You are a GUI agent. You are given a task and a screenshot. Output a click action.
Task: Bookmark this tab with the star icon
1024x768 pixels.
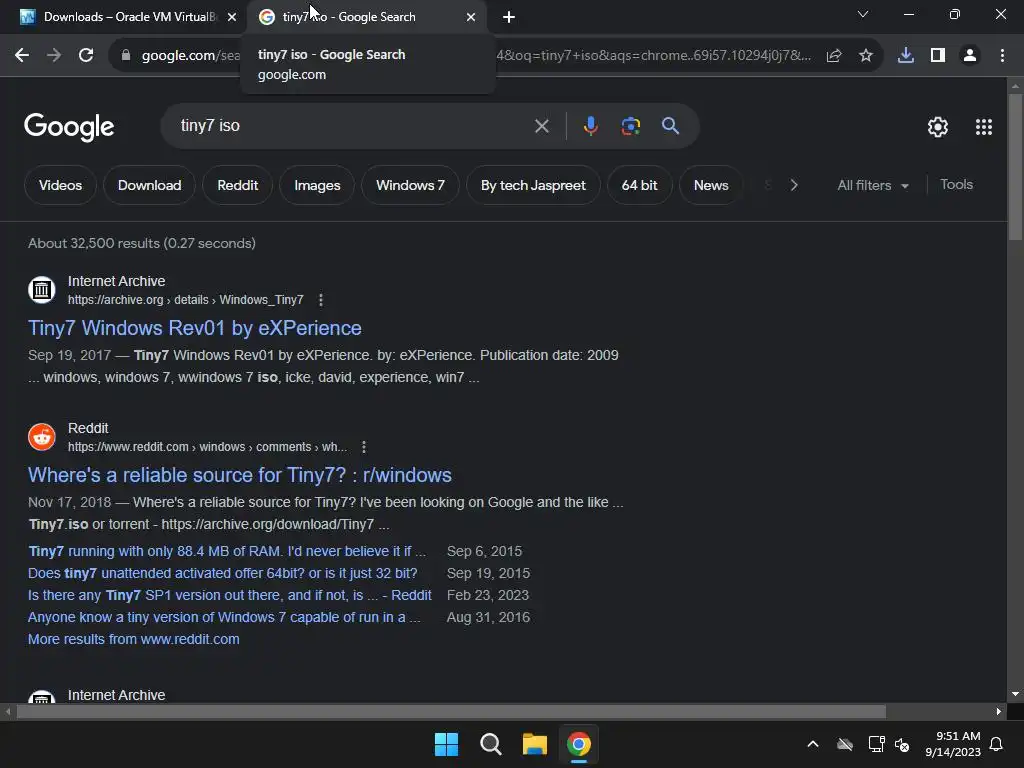(866, 56)
